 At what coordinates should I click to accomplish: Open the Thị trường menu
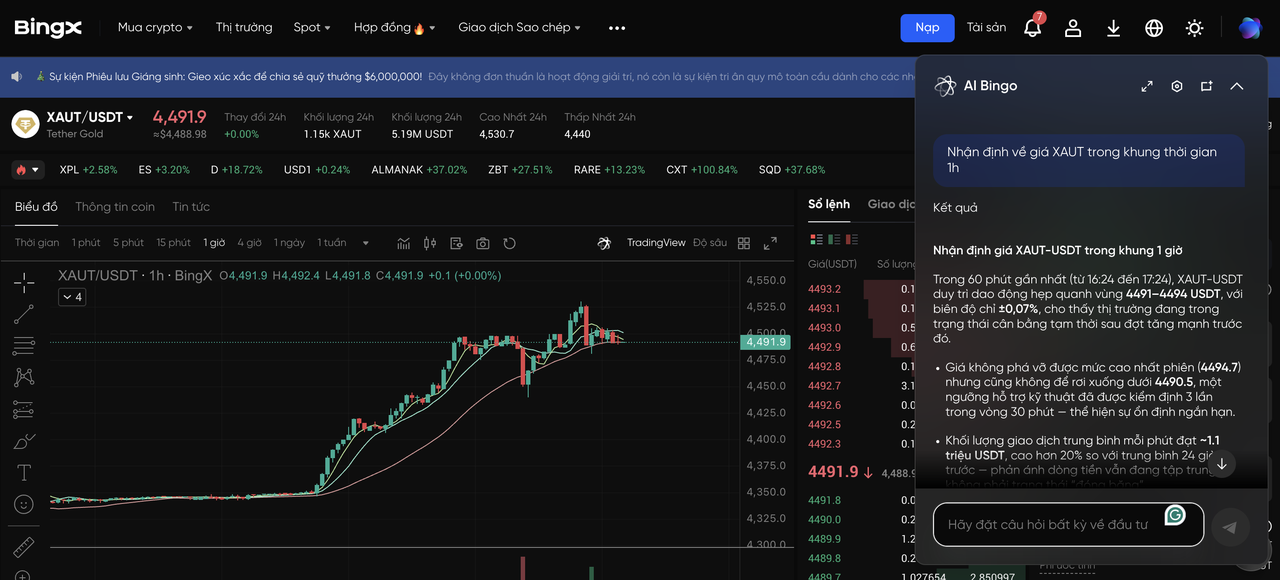[x=244, y=28]
